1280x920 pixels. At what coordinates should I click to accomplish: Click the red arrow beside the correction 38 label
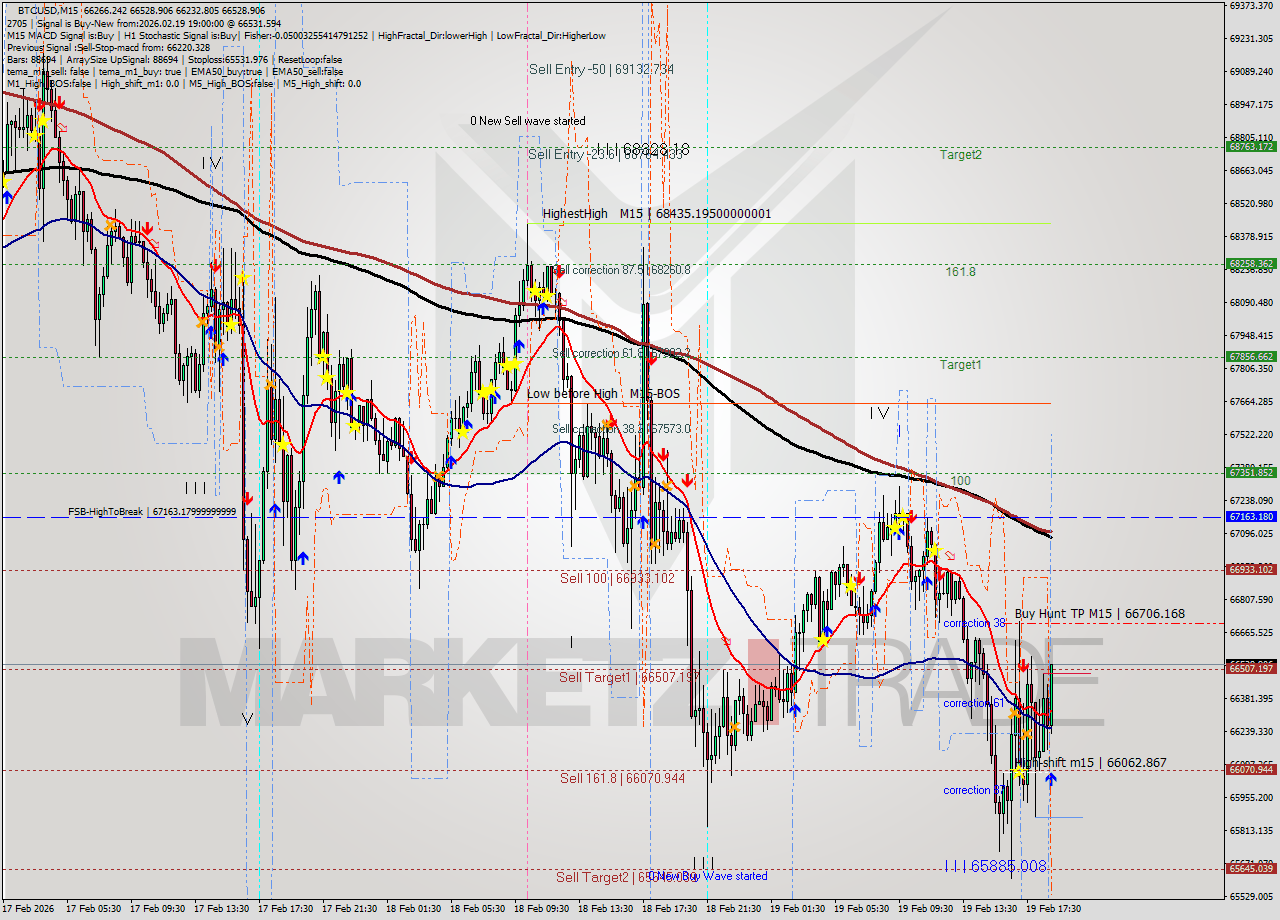[x=1023, y=666]
